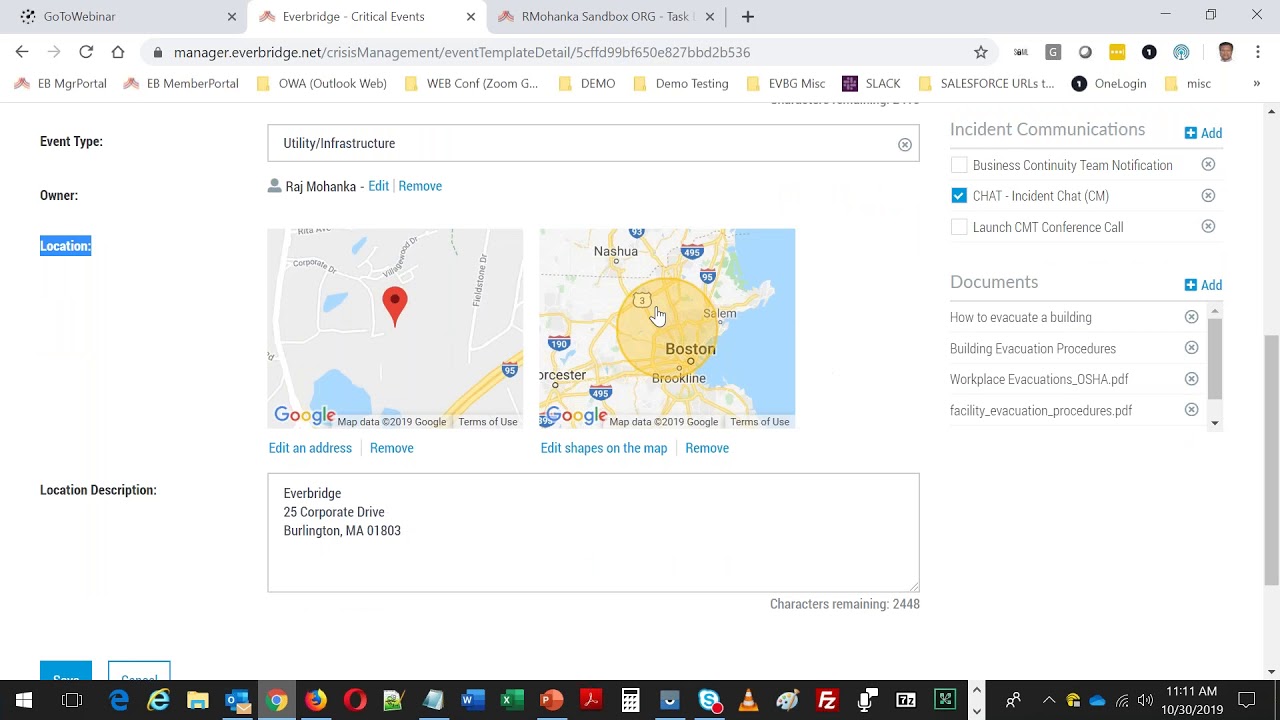The image size is (1280, 720).
Task: Open the DEMO bookmarks folder
Action: pos(587,84)
